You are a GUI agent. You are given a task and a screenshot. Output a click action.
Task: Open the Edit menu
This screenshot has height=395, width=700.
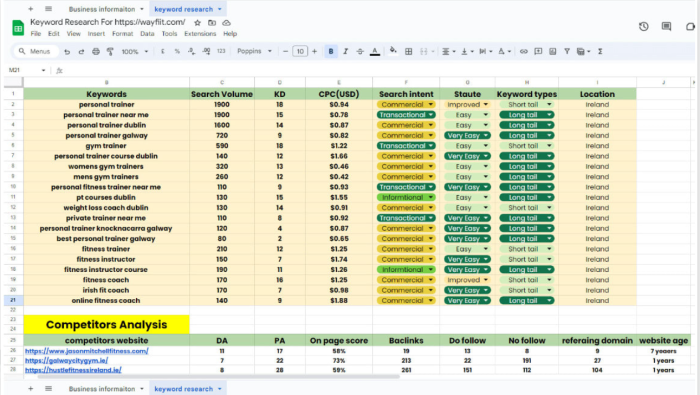pos(54,34)
